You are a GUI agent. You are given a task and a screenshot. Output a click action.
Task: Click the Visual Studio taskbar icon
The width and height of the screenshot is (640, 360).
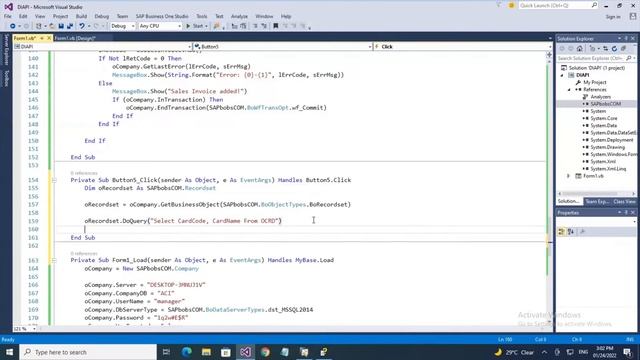click(245, 352)
